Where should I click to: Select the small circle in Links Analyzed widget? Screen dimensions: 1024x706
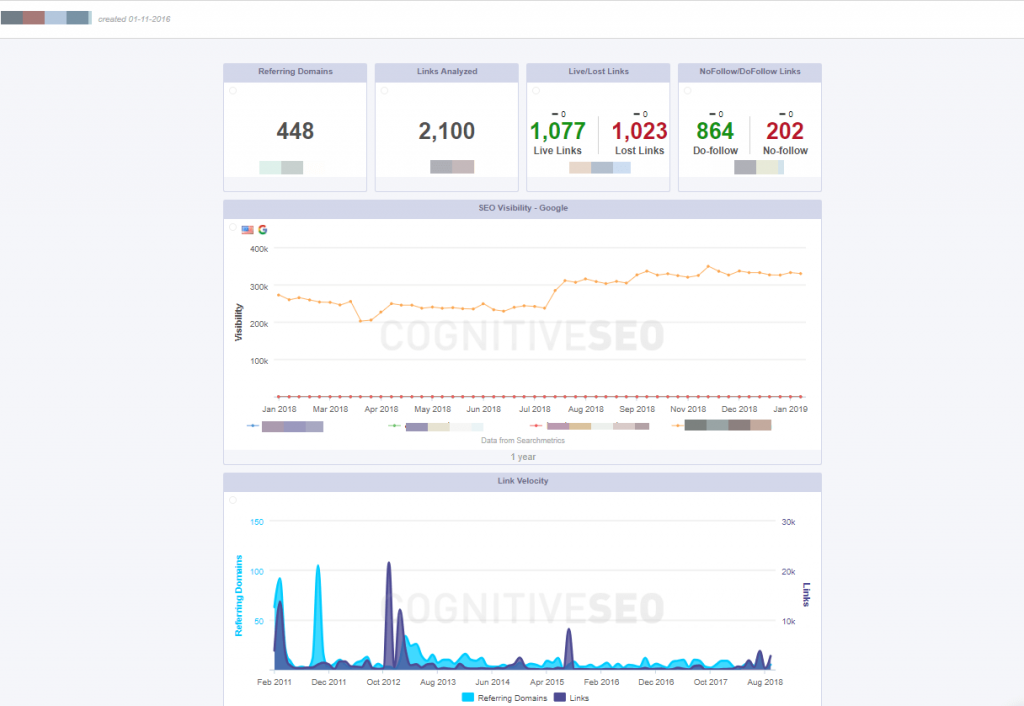click(385, 91)
